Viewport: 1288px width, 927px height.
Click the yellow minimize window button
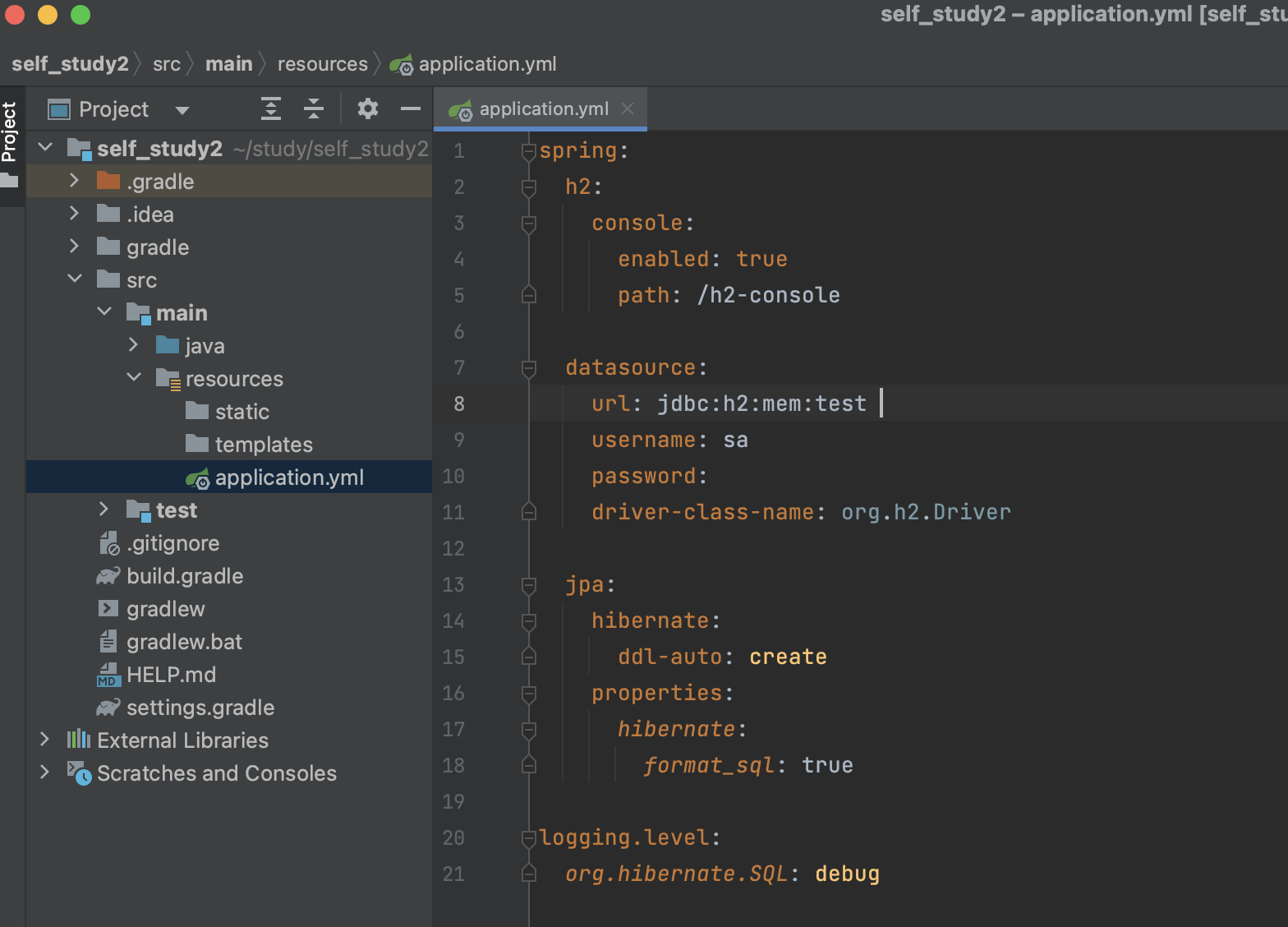coord(48,14)
